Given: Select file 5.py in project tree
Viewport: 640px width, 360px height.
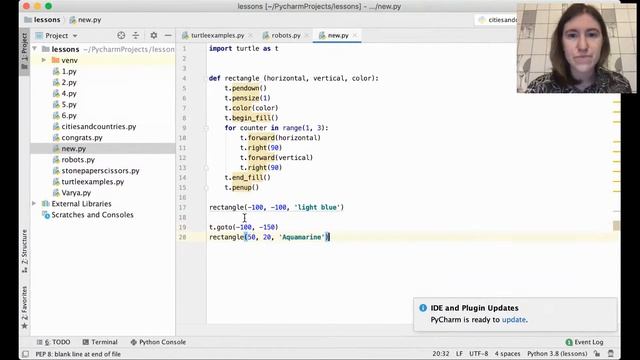Looking at the screenshot, I should coord(69,104).
